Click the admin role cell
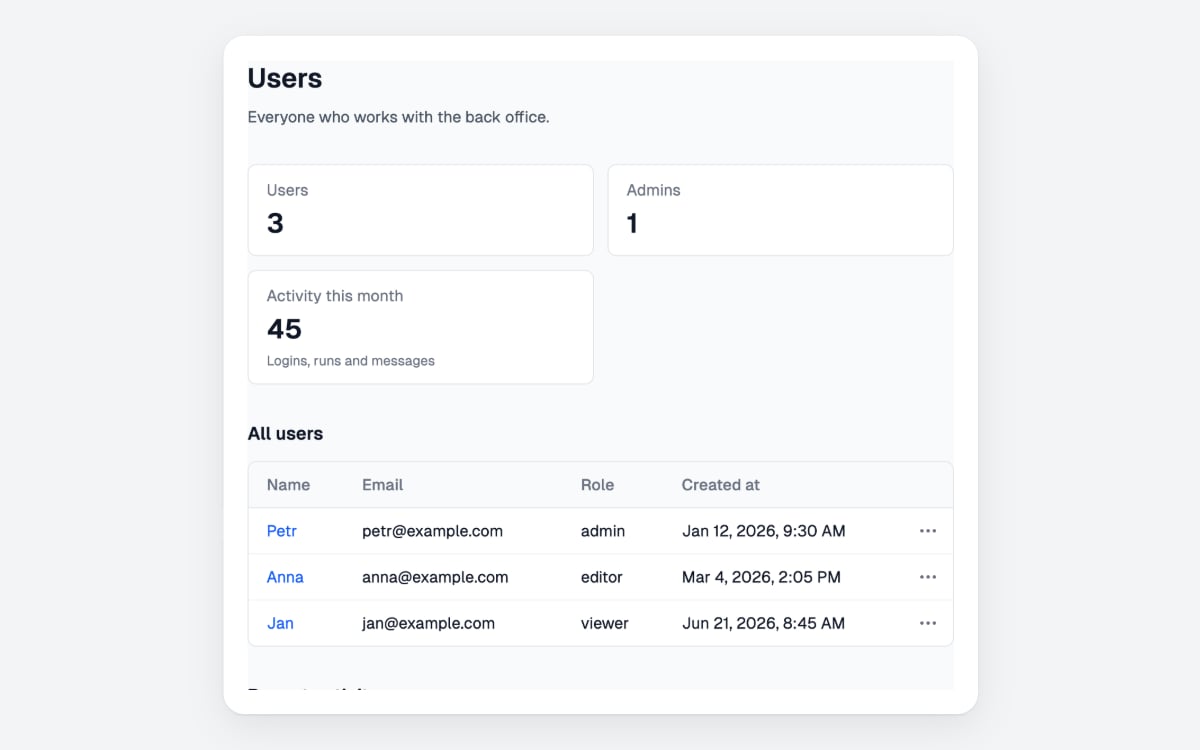Viewport: 1200px width, 750px height. pyautogui.click(x=603, y=531)
